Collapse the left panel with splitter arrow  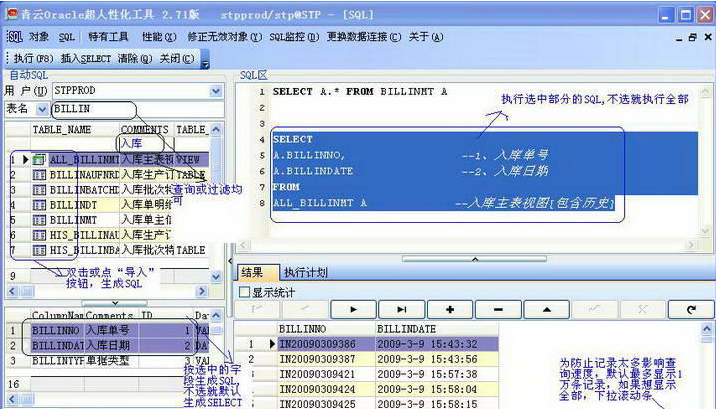[230, 261]
